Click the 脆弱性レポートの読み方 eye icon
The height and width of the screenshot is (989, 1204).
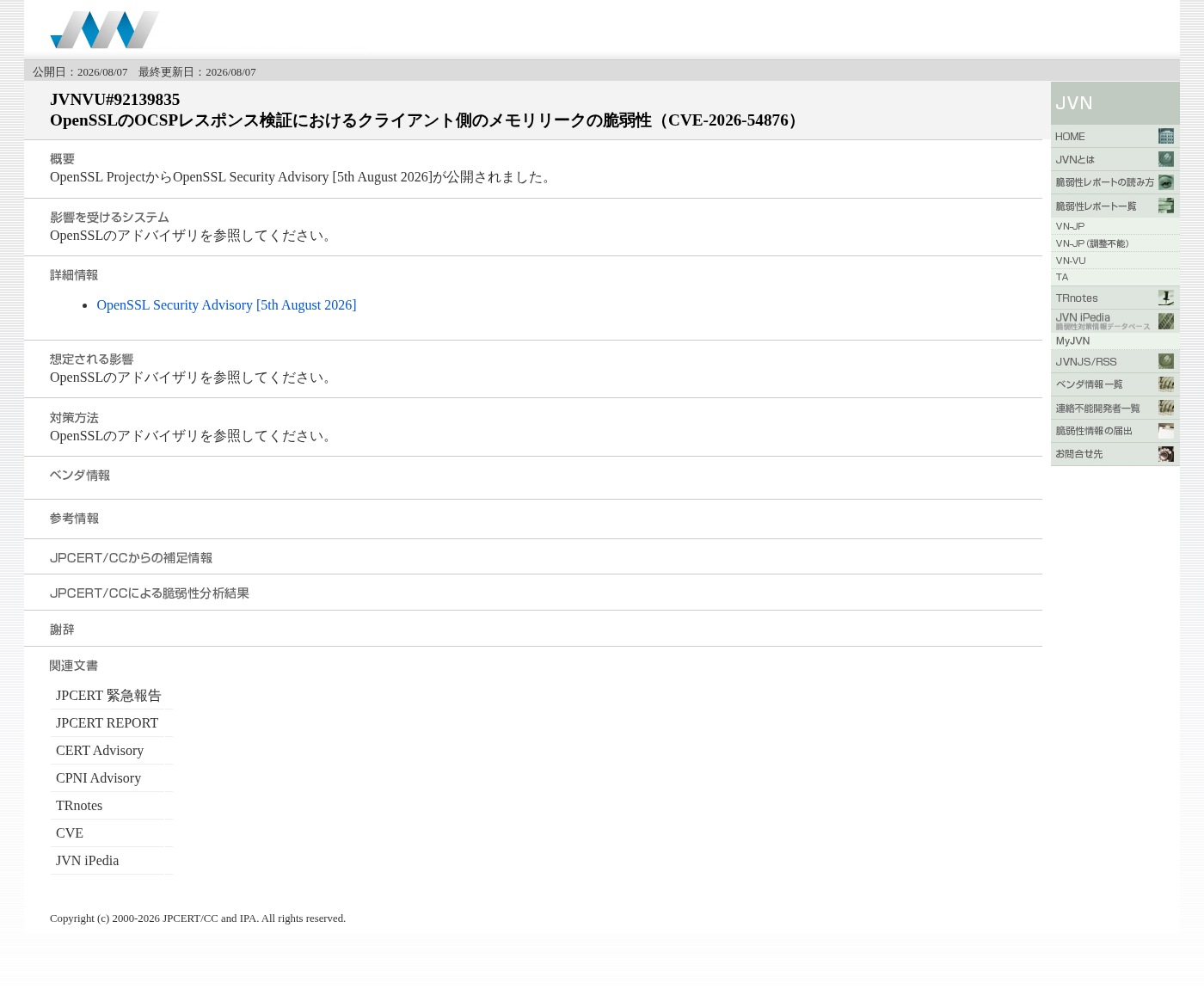pyautogui.click(x=1166, y=182)
